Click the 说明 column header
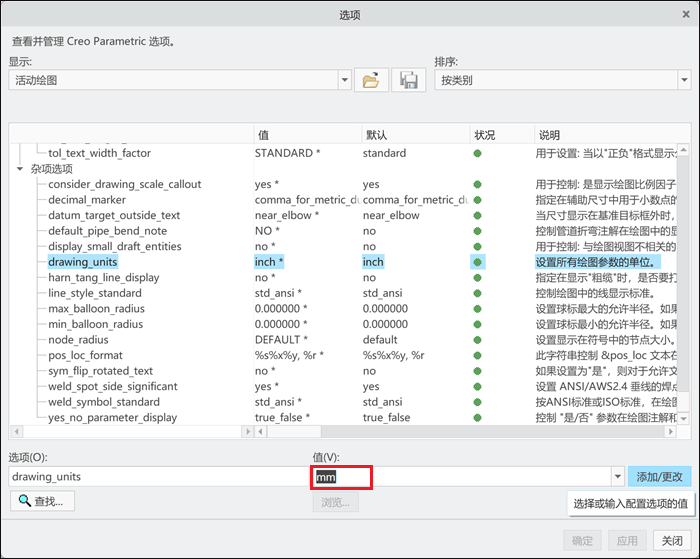This screenshot has width=700, height=559. tap(612, 134)
